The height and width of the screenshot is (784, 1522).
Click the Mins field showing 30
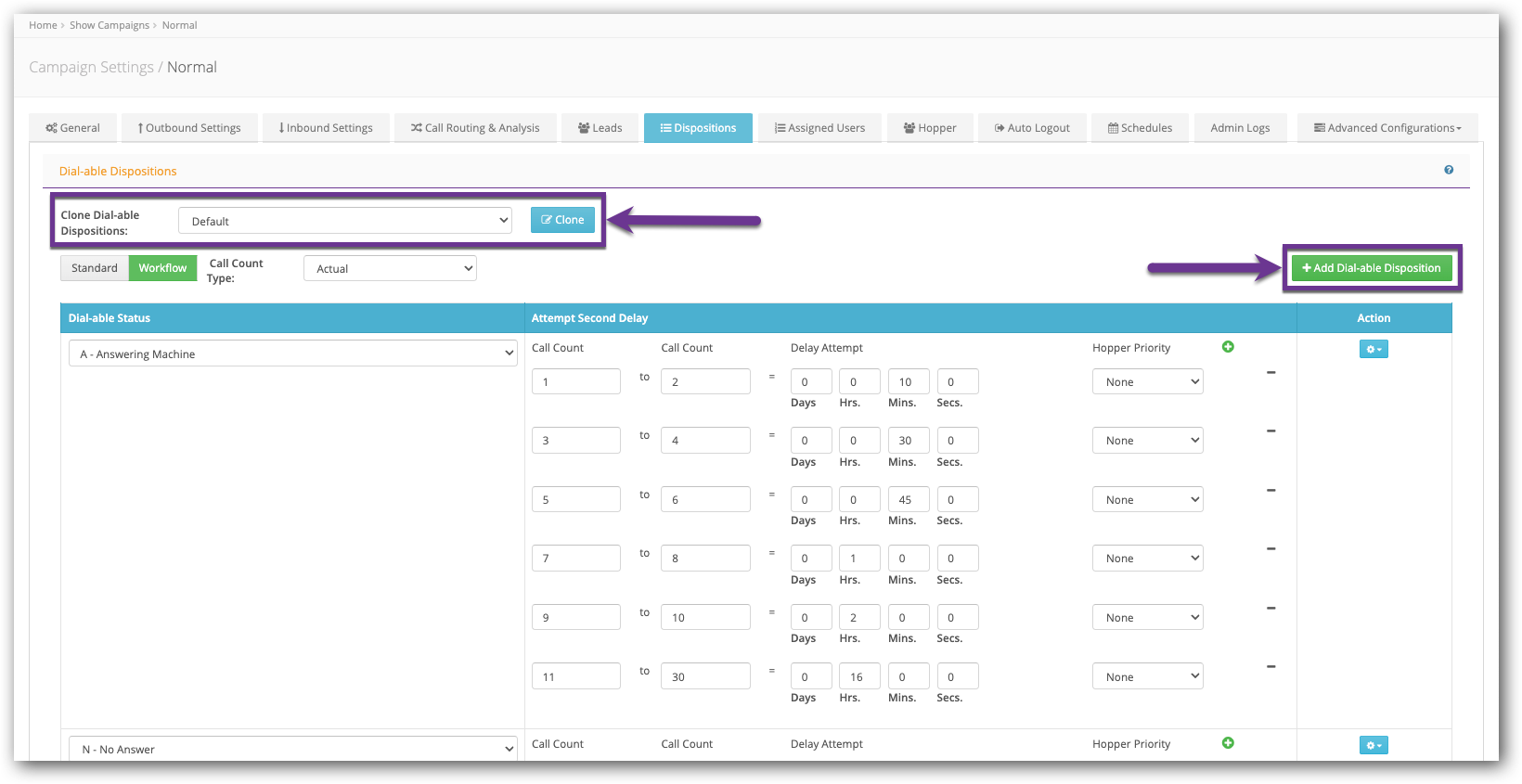[x=909, y=441]
